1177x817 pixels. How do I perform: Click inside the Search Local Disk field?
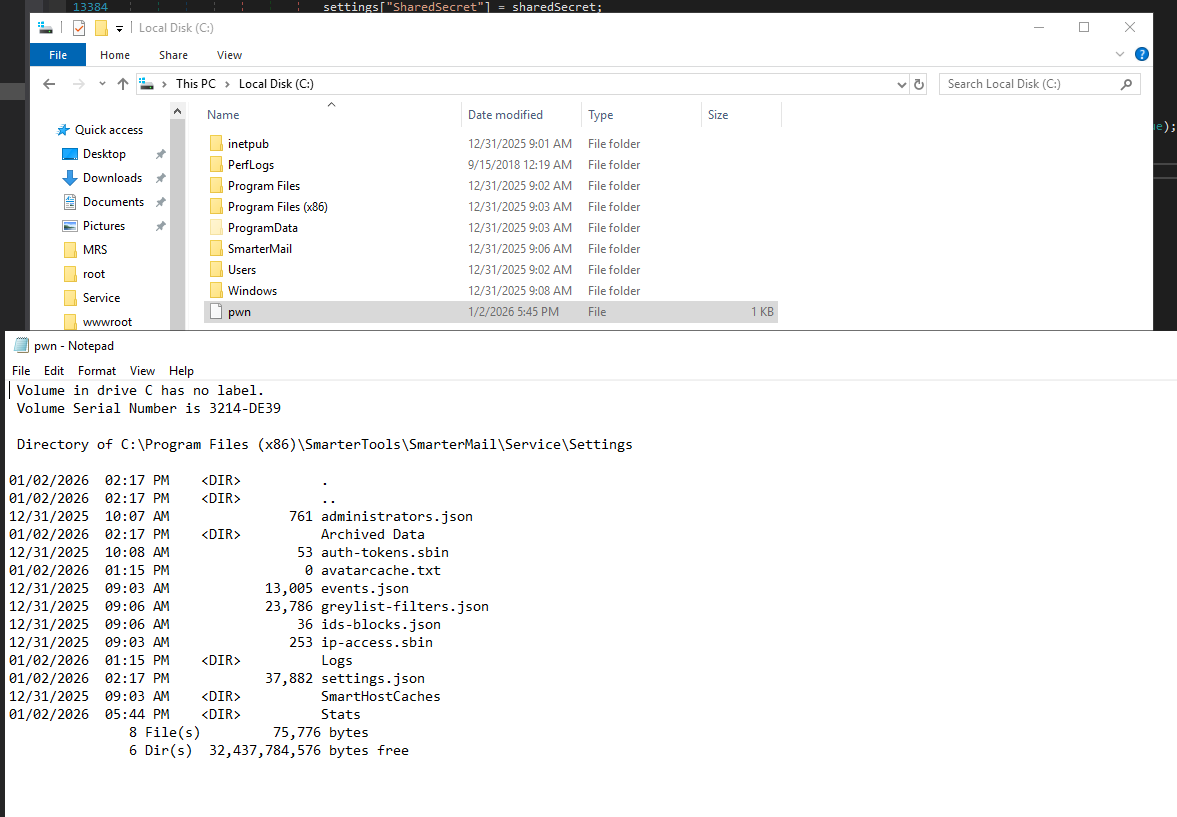1020,84
